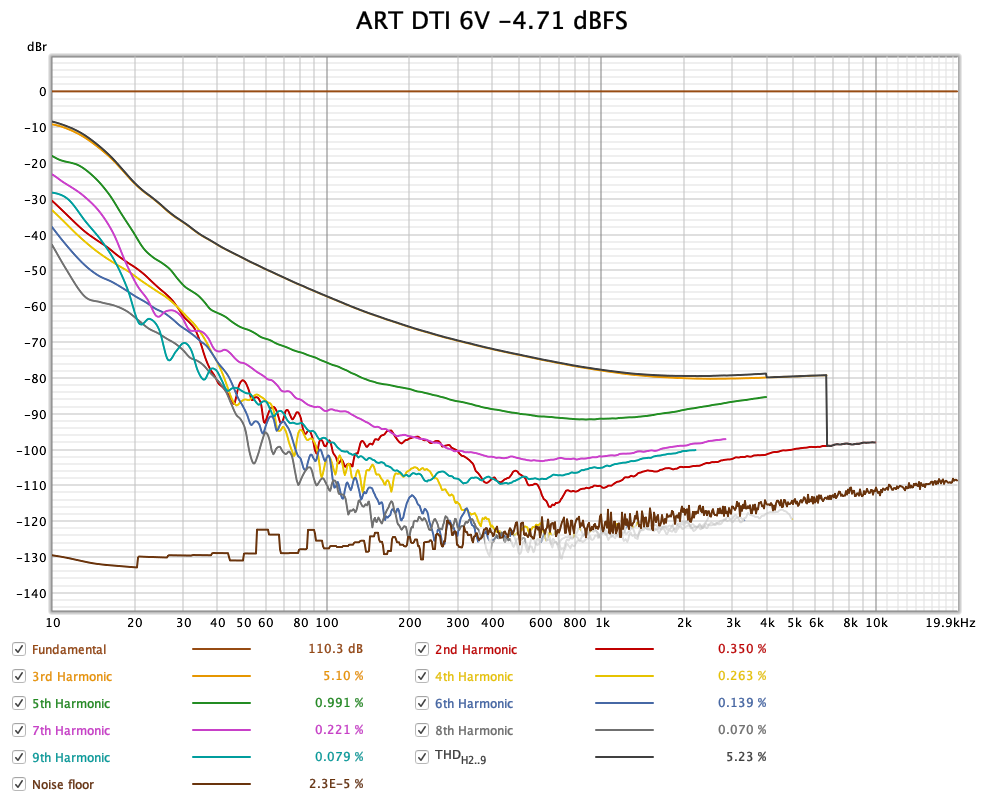This screenshot has height=800, width=984.
Task: Click the 5.23 % THD value
Action: tap(746, 757)
